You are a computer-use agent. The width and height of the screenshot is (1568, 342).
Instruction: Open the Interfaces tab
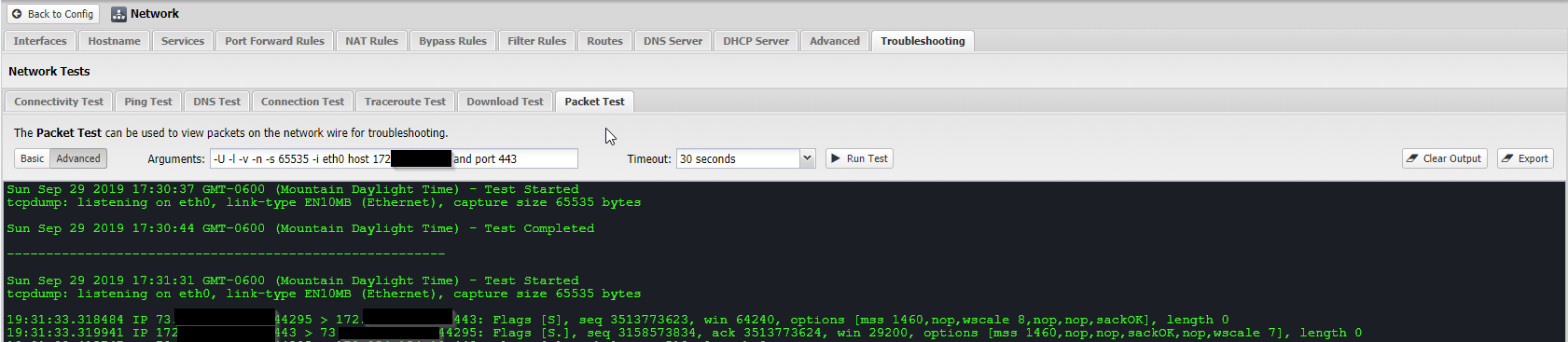[40, 41]
